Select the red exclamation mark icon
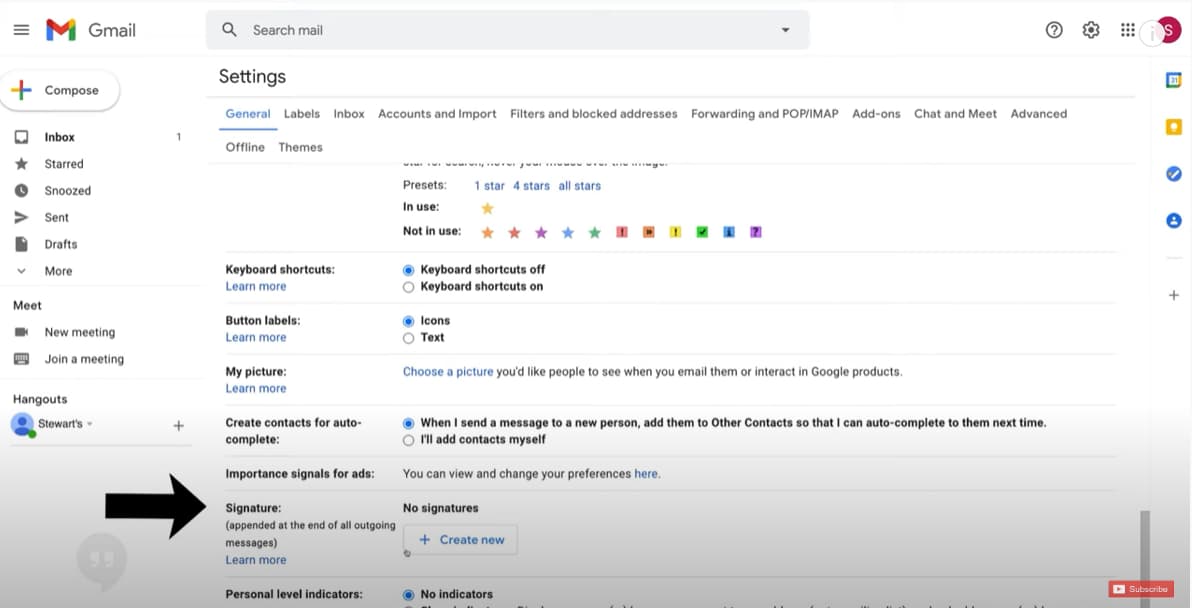The image size is (1192, 608). (622, 232)
